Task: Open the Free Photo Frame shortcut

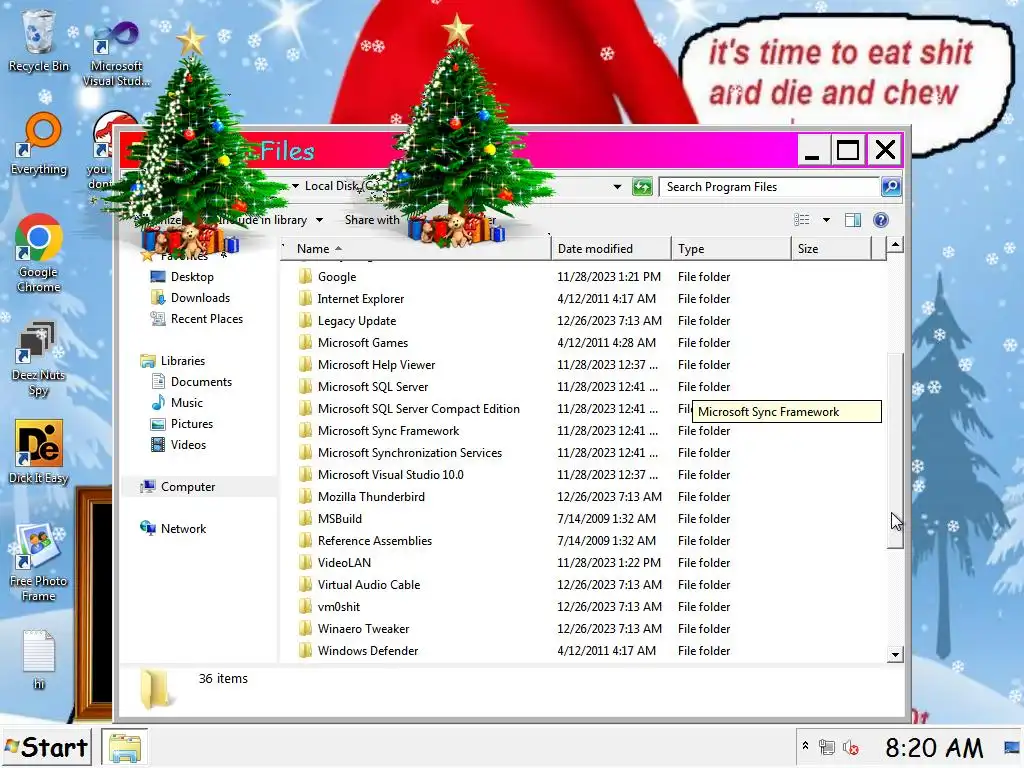Action: coord(39,562)
